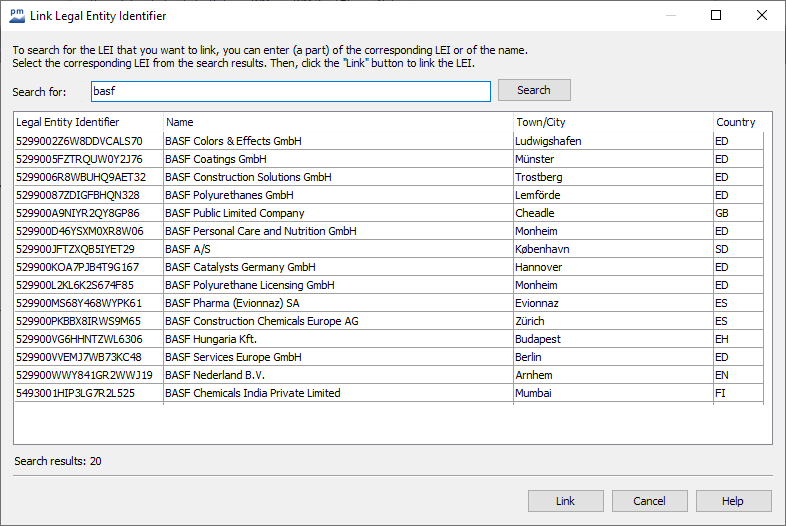This screenshot has width=786, height=526.
Task: Close the Link Legal Entity Identifier dialog
Action: [762, 15]
